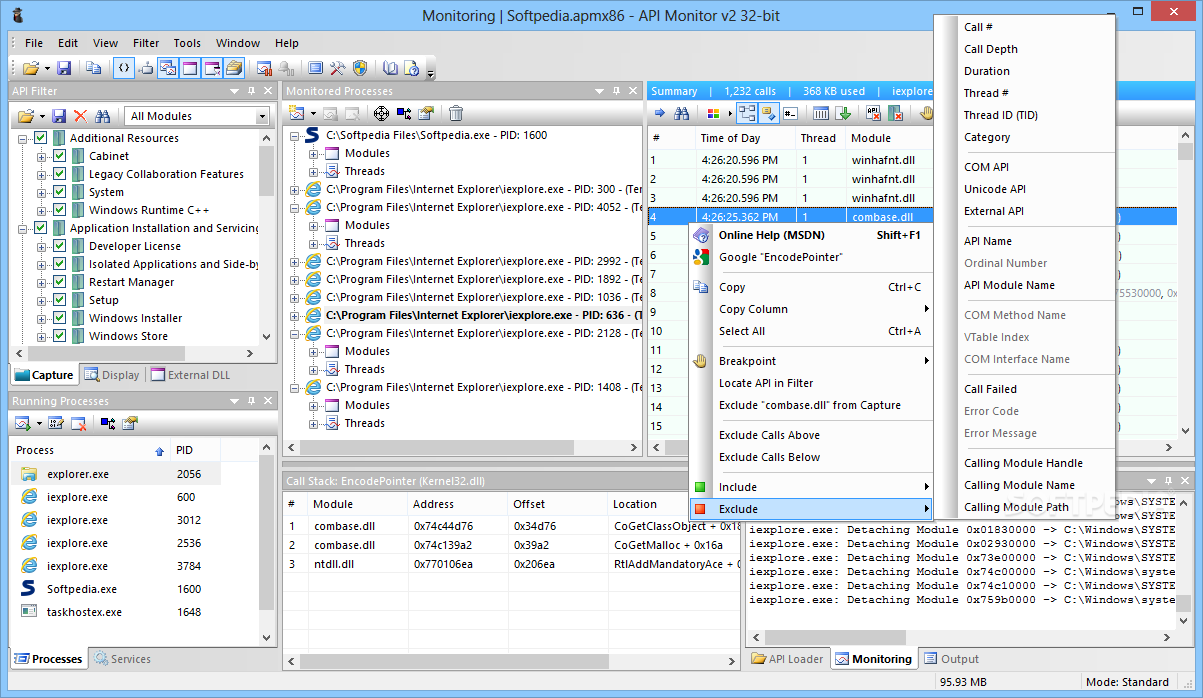Click the start monitoring icon in Running Processes
1203x698 pixels.
[23, 424]
